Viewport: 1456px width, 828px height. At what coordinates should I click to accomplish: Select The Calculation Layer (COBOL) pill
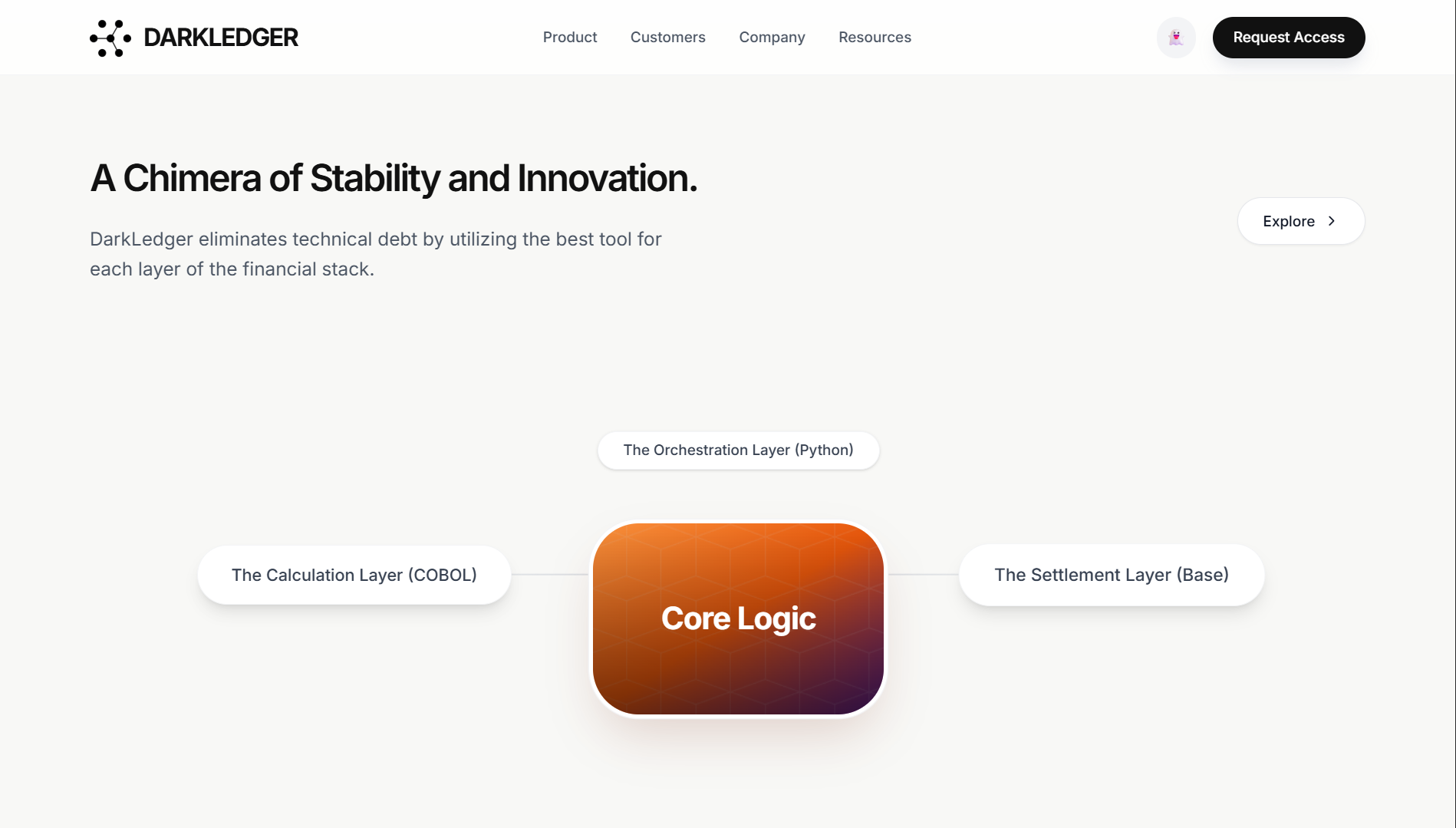coord(354,575)
